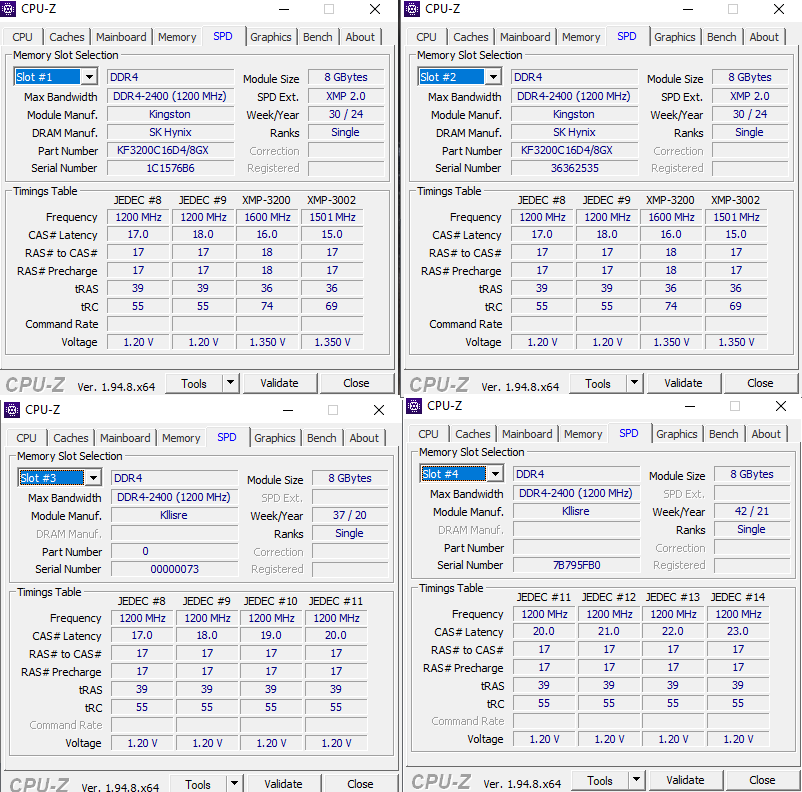Image resolution: width=802 pixels, height=792 pixels.
Task: Open Mainboard tab in Slot #2 window
Action: [525, 37]
